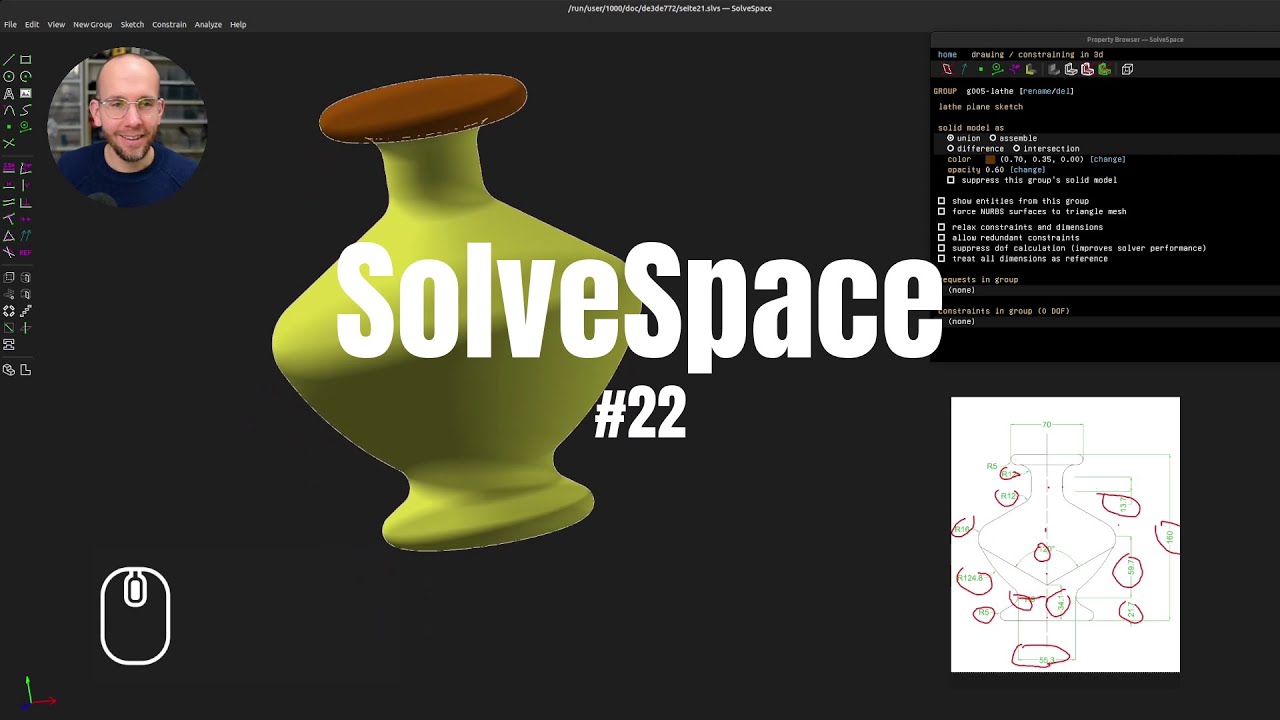This screenshot has width=1280, height=720.
Task: Click the brown group color swatch
Action: point(990,159)
